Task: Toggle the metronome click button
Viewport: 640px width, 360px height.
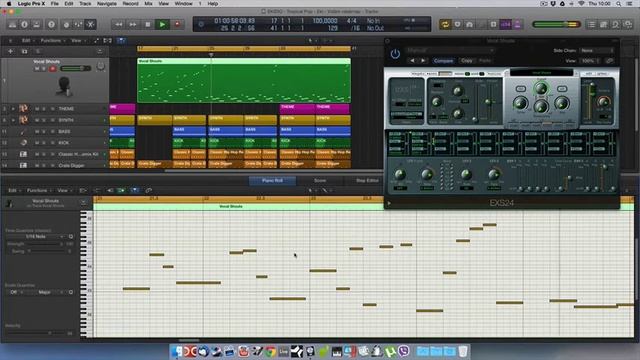Action: pos(517,24)
